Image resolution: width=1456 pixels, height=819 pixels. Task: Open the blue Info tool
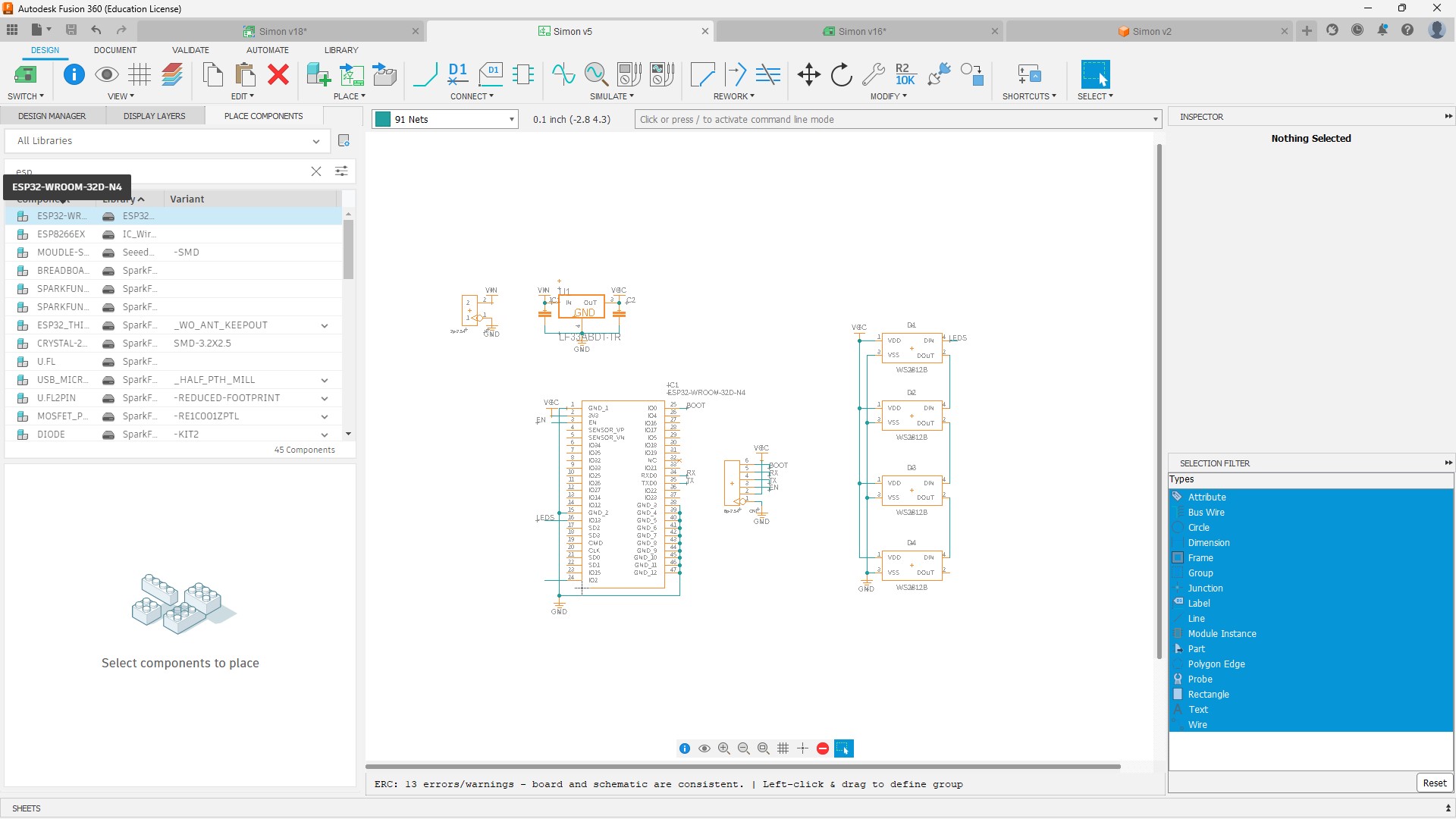[x=74, y=74]
